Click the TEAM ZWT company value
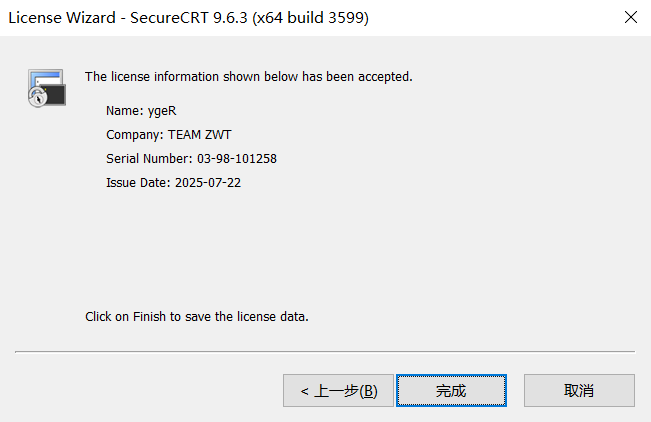Screen dimensions: 651x422 coord(200,135)
